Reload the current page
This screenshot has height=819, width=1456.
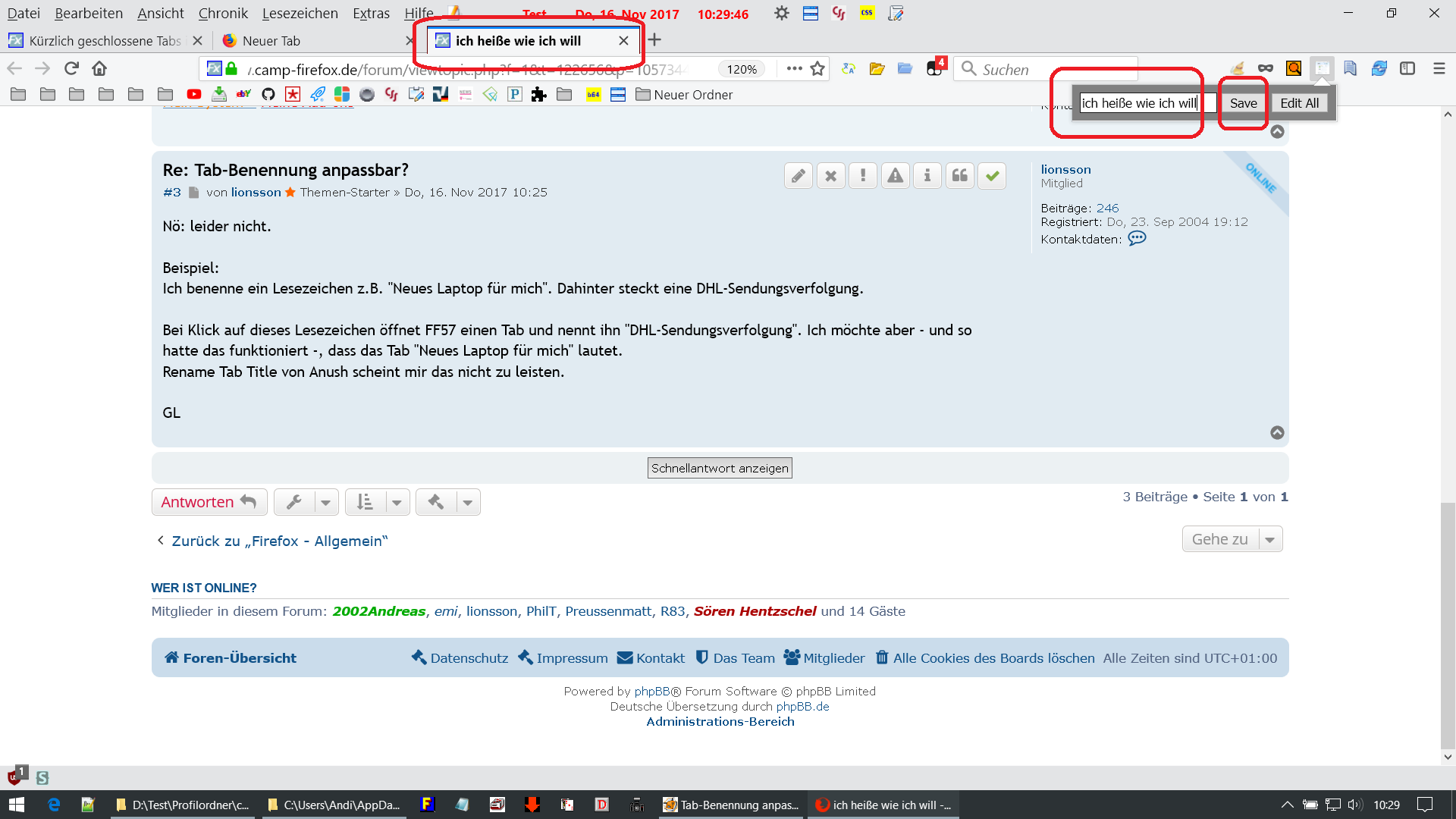pyautogui.click(x=71, y=68)
